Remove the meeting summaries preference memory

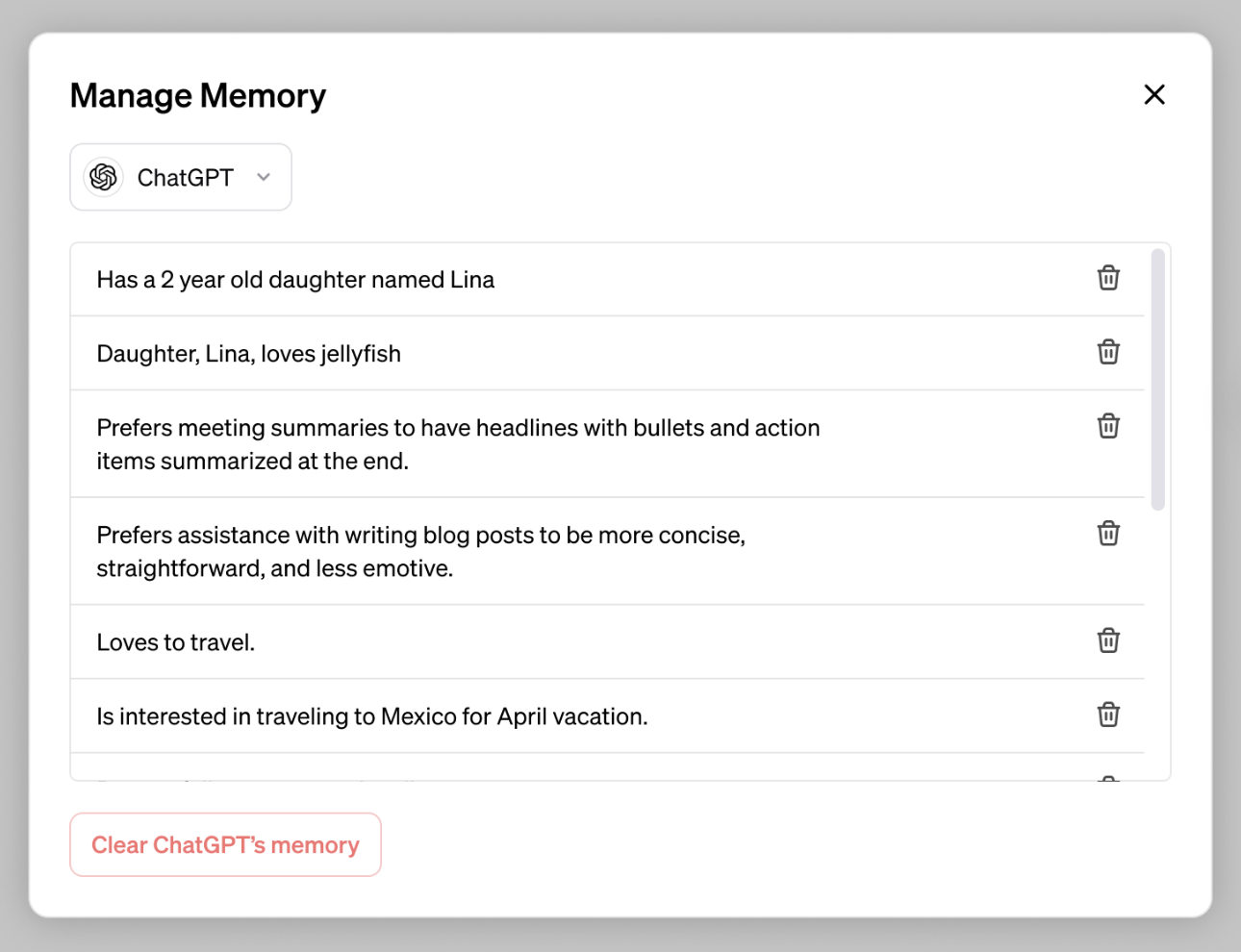tap(1108, 426)
